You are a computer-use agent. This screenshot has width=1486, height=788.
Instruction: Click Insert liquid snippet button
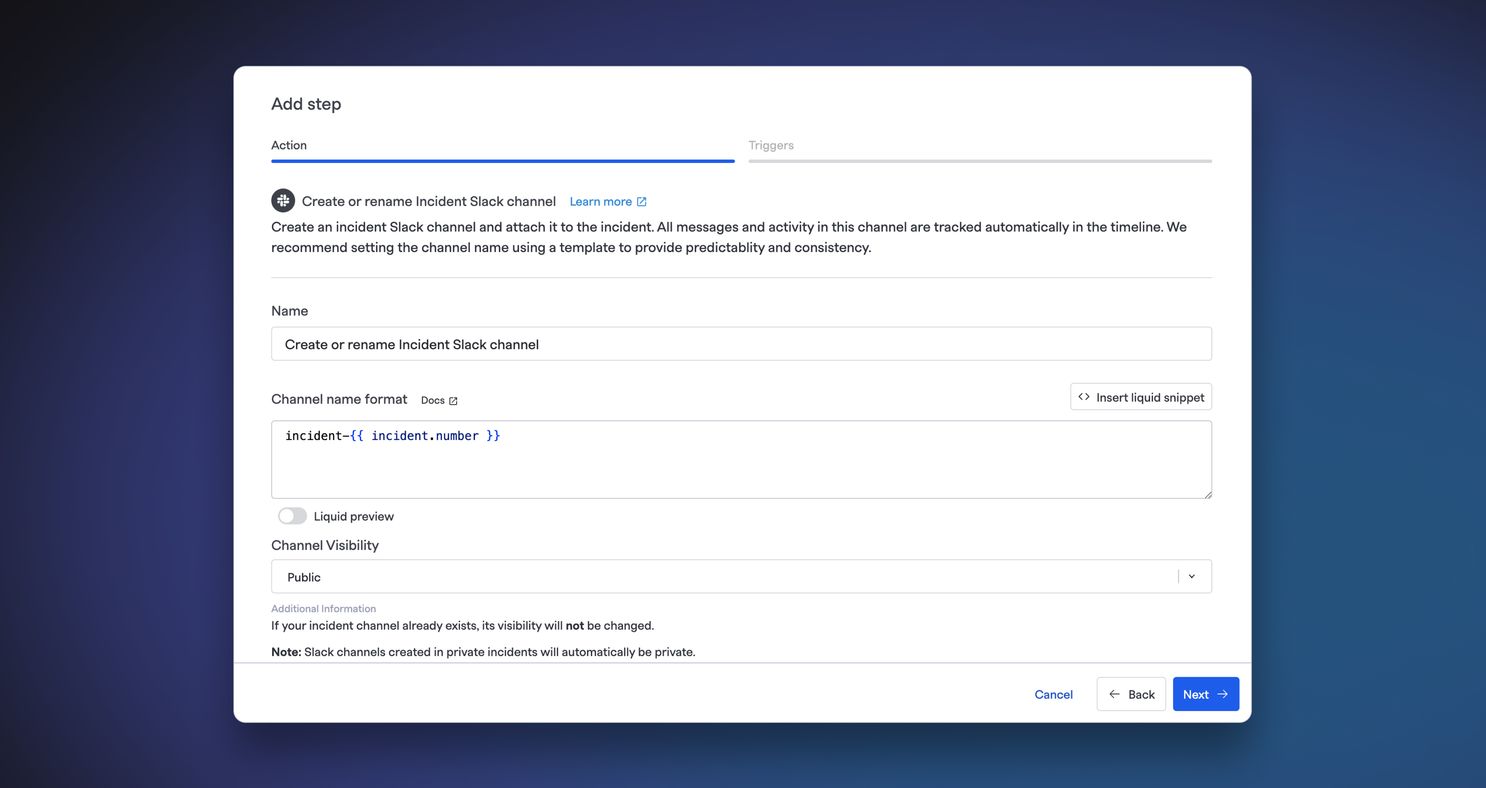point(1141,397)
